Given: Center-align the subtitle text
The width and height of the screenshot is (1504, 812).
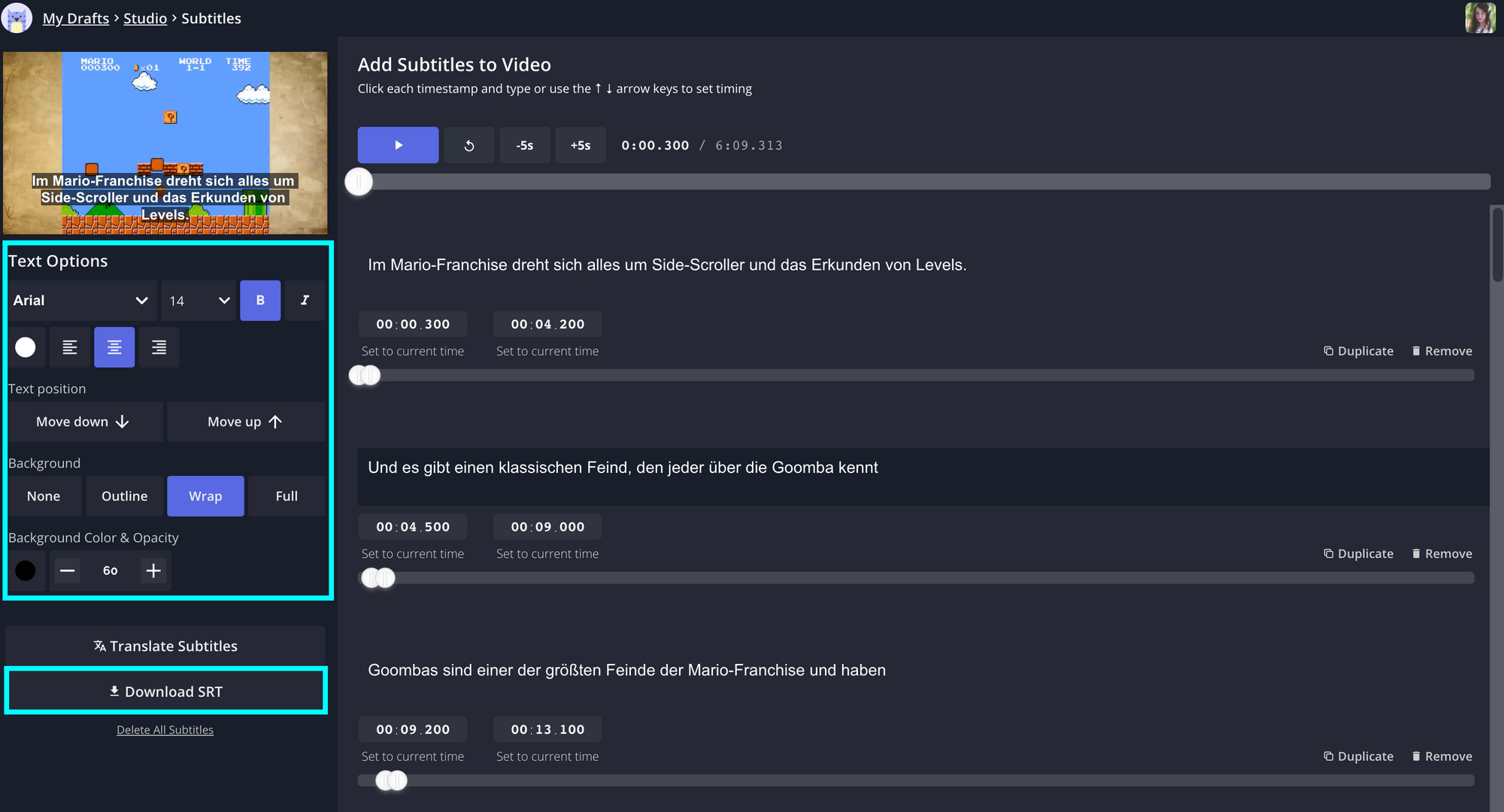Looking at the screenshot, I should (114, 347).
